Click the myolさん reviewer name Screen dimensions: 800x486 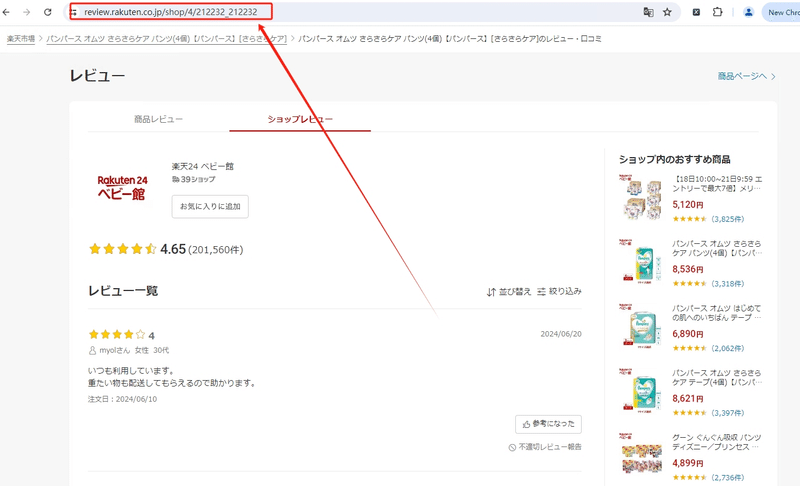click(x=114, y=350)
